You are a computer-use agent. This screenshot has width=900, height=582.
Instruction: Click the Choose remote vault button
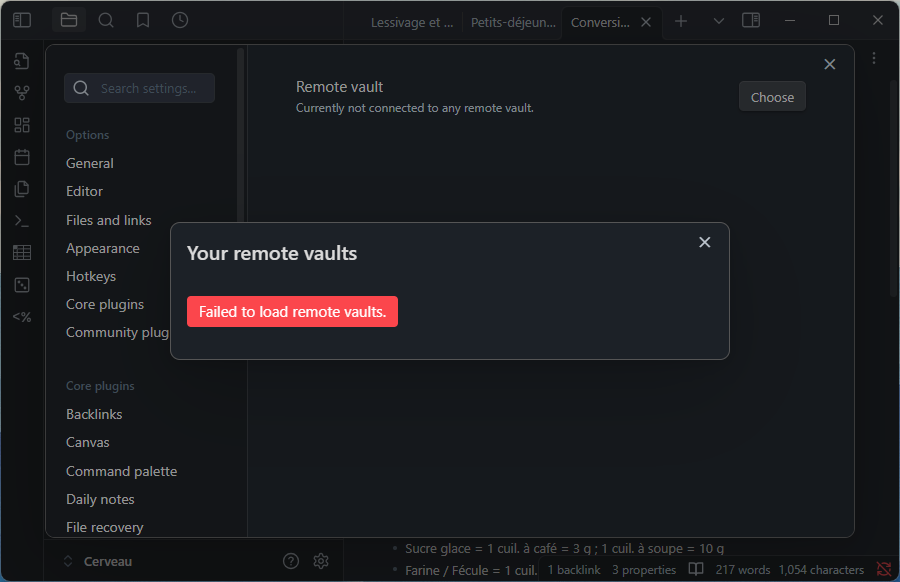pos(772,97)
